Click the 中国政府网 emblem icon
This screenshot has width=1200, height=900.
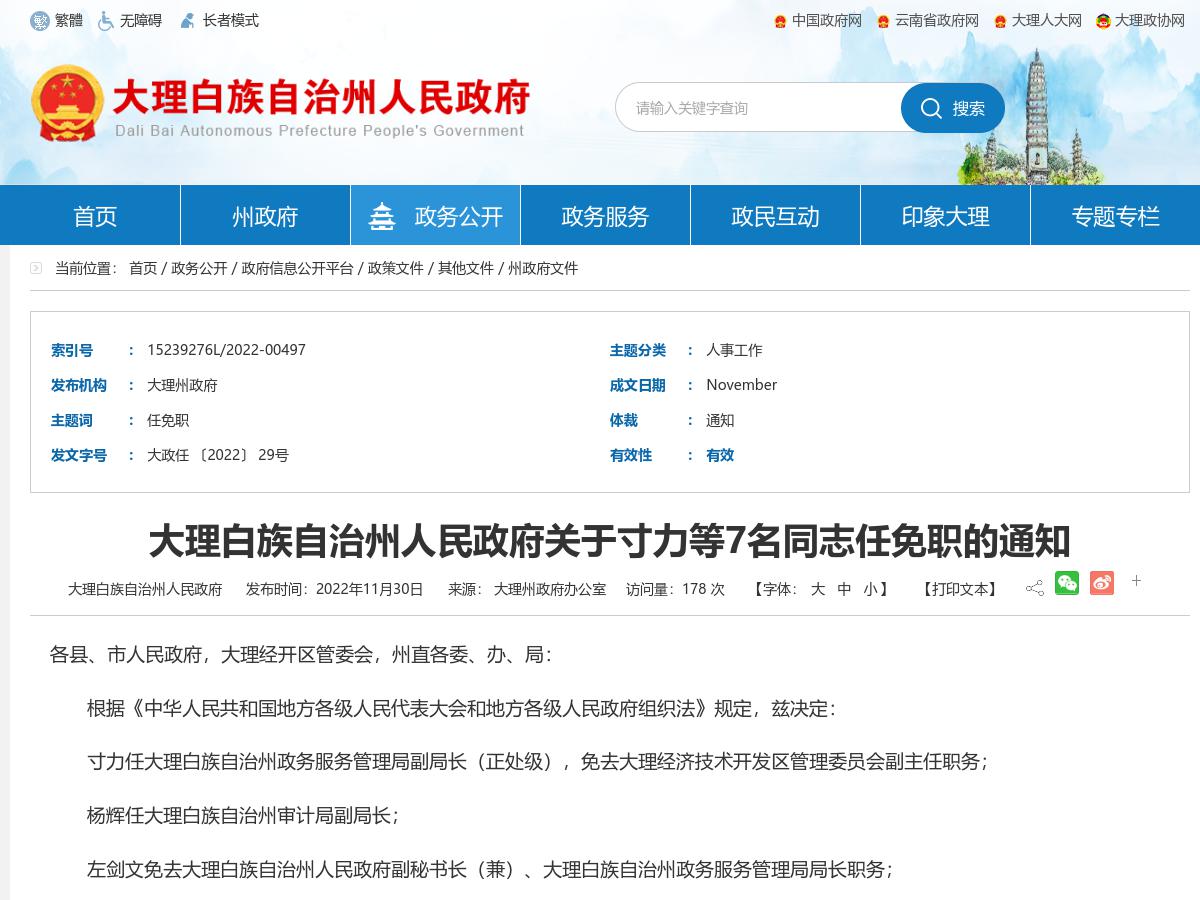(781, 20)
